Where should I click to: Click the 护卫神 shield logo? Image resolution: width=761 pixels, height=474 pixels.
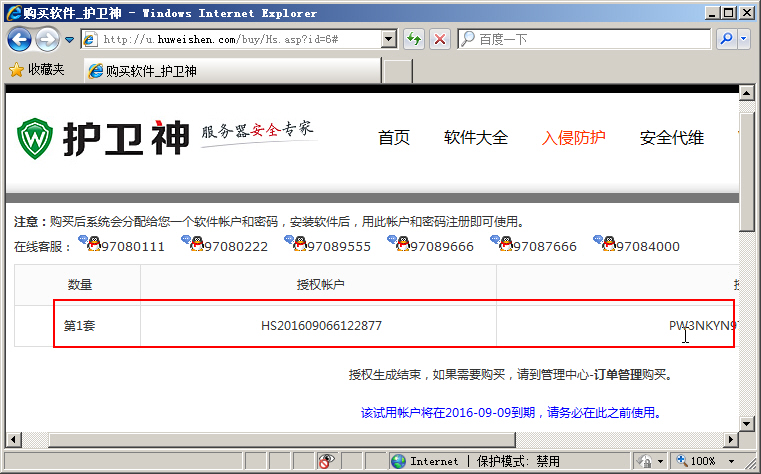tap(35, 139)
